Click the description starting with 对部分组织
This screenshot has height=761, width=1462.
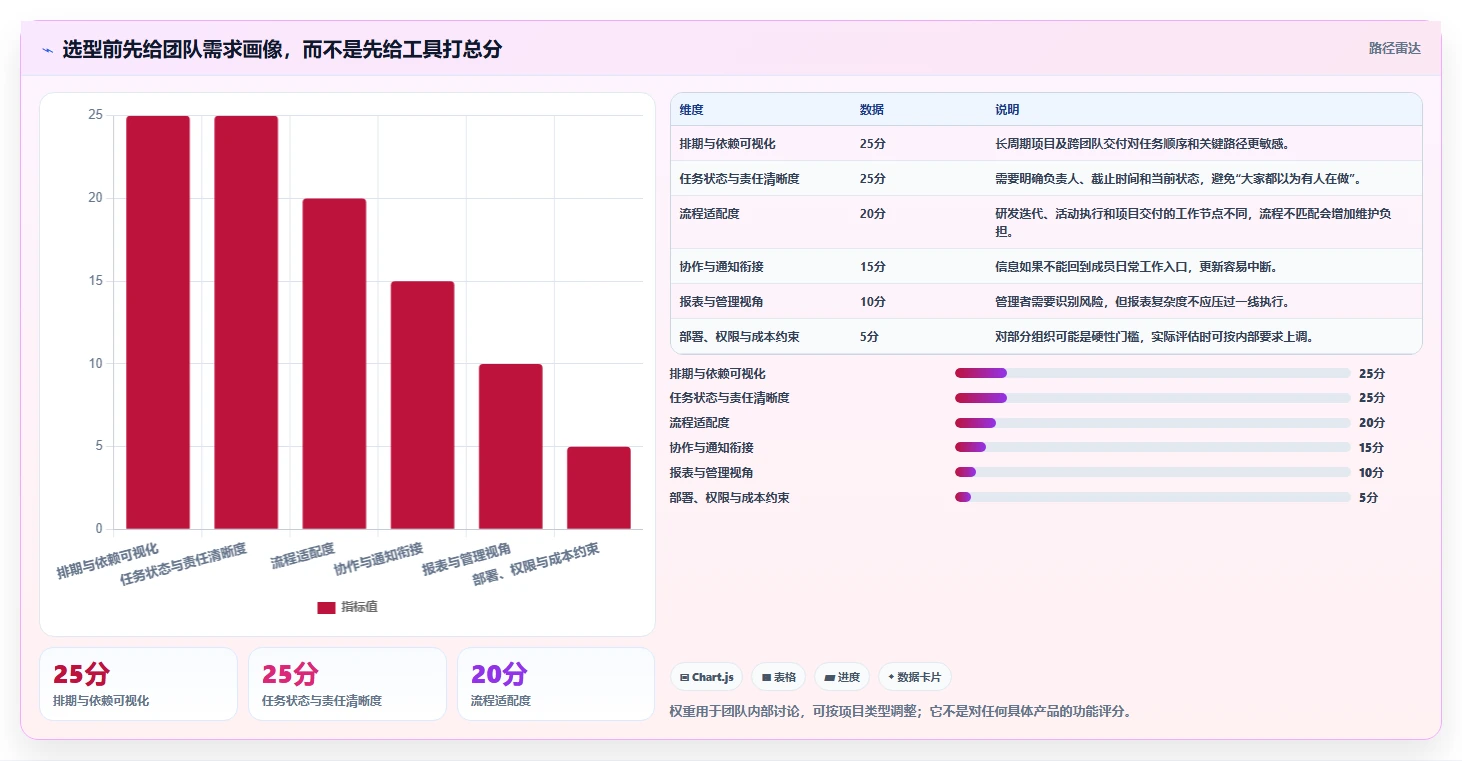(1154, 337)
